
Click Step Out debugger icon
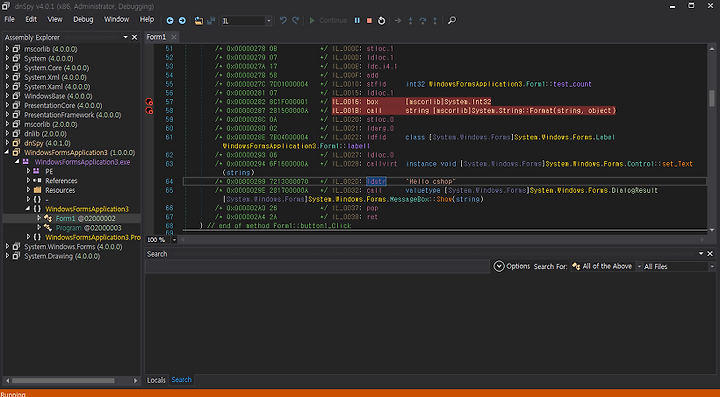[x=435, y=21]
